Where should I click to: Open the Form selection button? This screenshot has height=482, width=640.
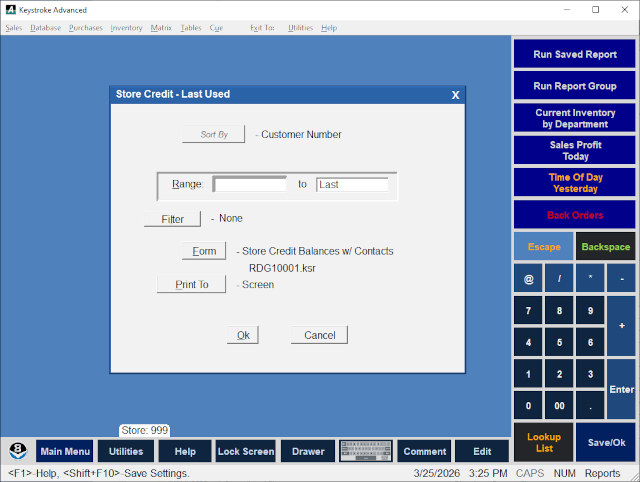pyautogui.click(x=203, y=251)
